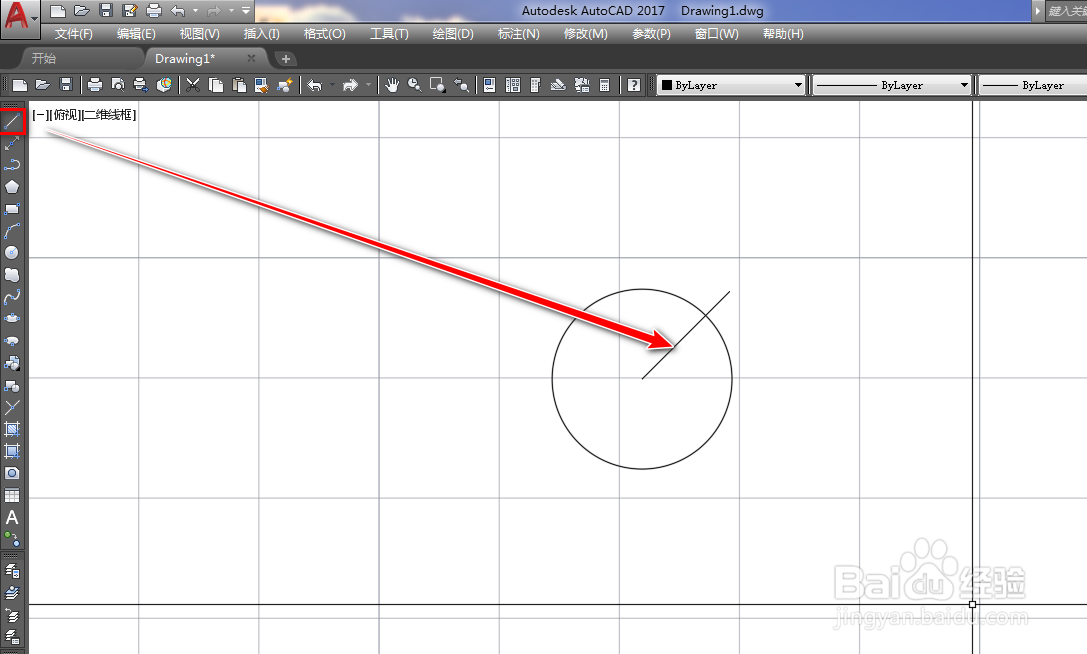
Task: Click the Zoom Previous icon
Action: [x=461, y=85]
